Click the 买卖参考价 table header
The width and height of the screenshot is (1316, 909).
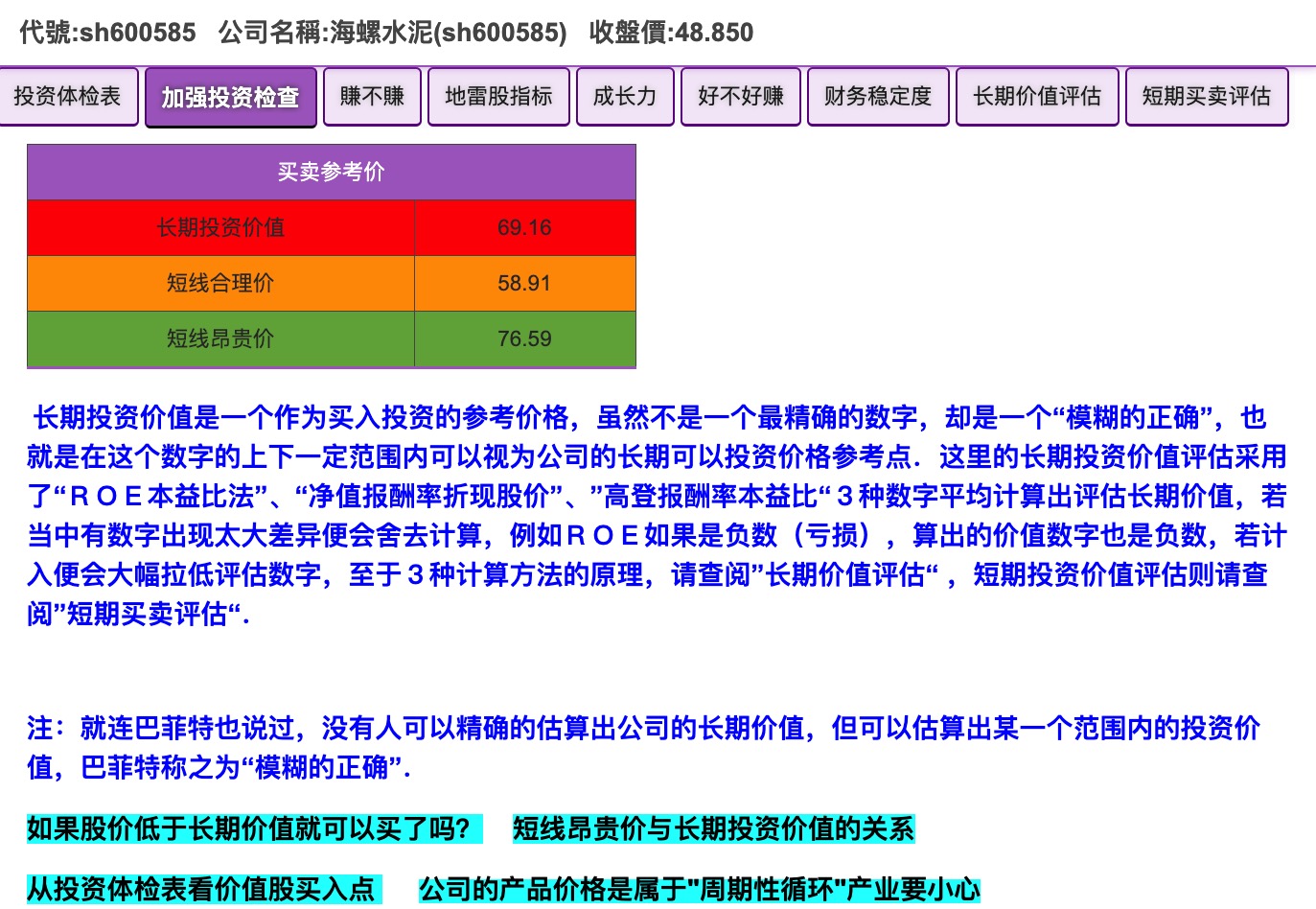[332, 172]
